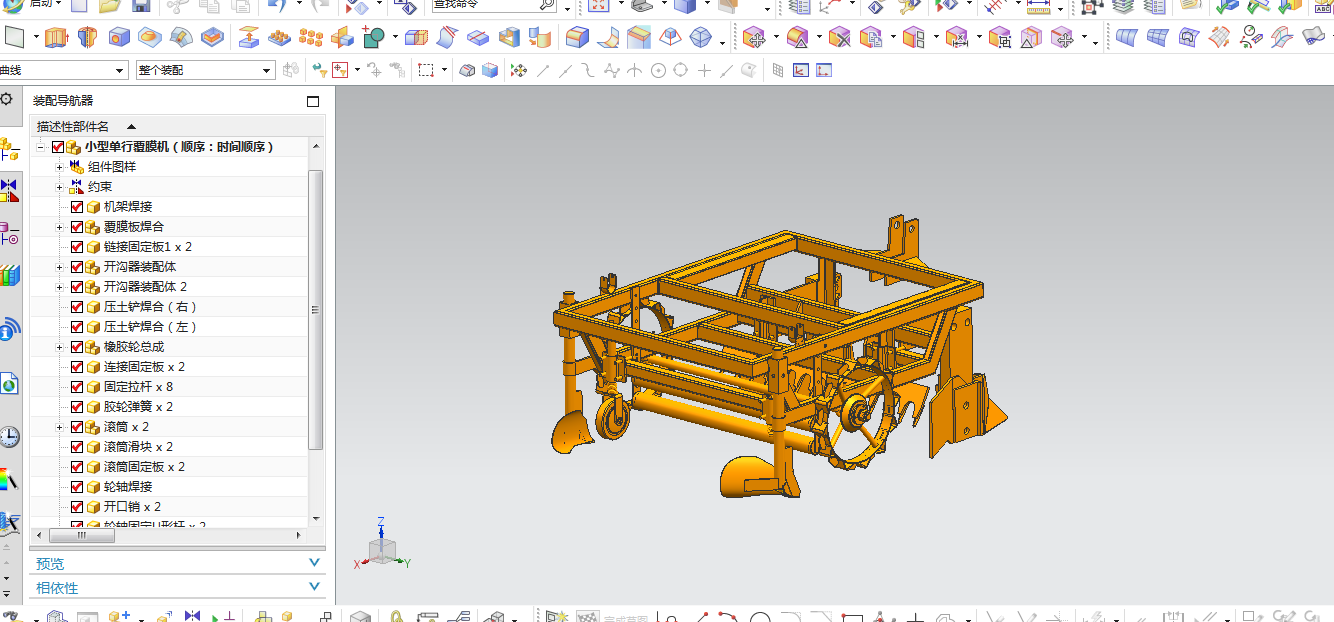The height and width of the screenshot is (622, 1334).
Task: Toggle visibility checkbox for 固定拉杆 x 8
Action: coord(77,387)
